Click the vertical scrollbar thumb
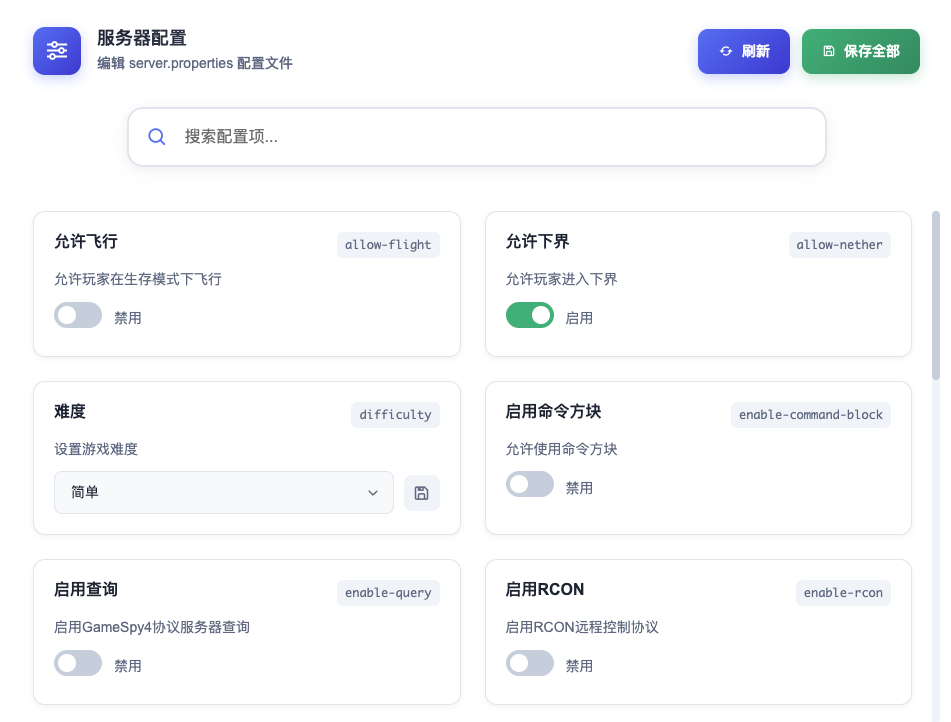The width and height of the screenshot is (951, 722). coord(936,295)
